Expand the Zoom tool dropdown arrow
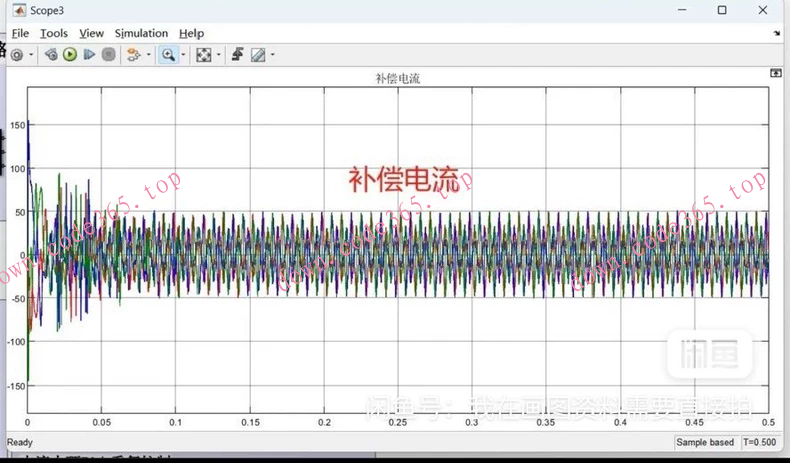Viewport: 790px width, 463px height. tap(183, 55)
